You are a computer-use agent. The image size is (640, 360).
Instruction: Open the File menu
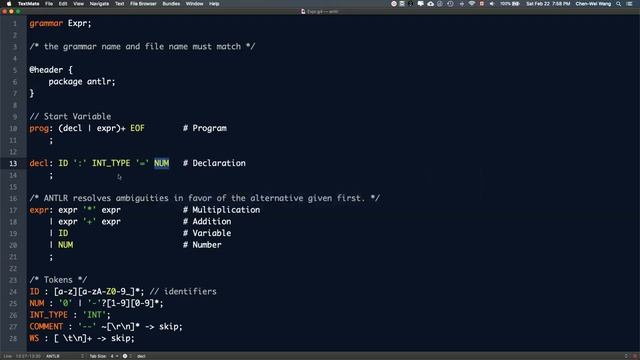click(49, 4)
